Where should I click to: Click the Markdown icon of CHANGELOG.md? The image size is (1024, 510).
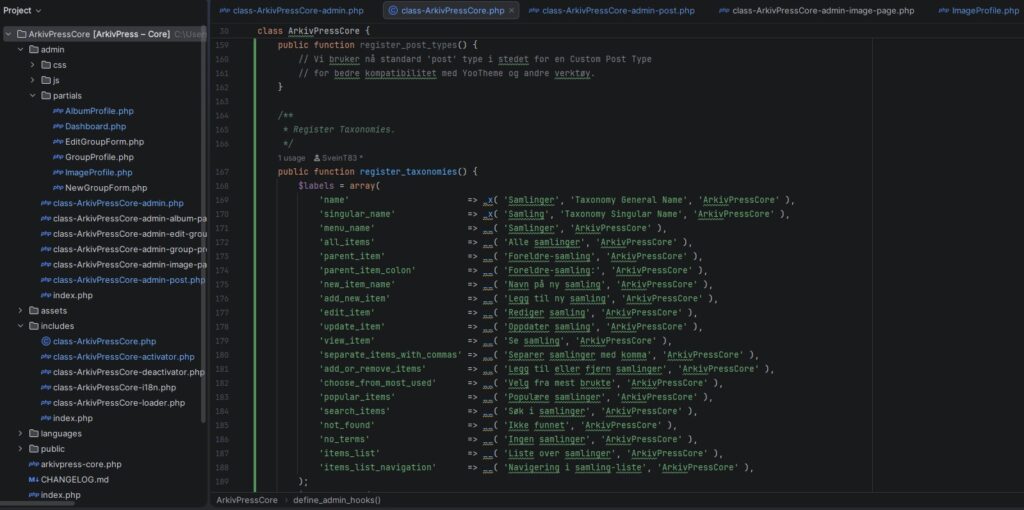[x=33, y=480]
